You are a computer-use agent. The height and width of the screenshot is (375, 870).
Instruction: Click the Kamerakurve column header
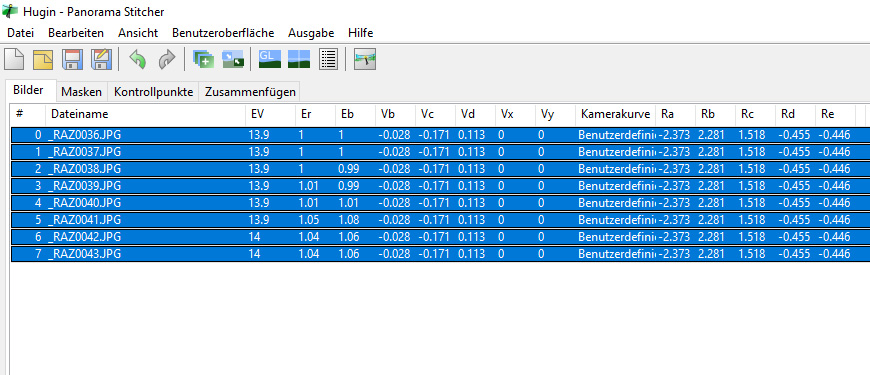[615, 114]
